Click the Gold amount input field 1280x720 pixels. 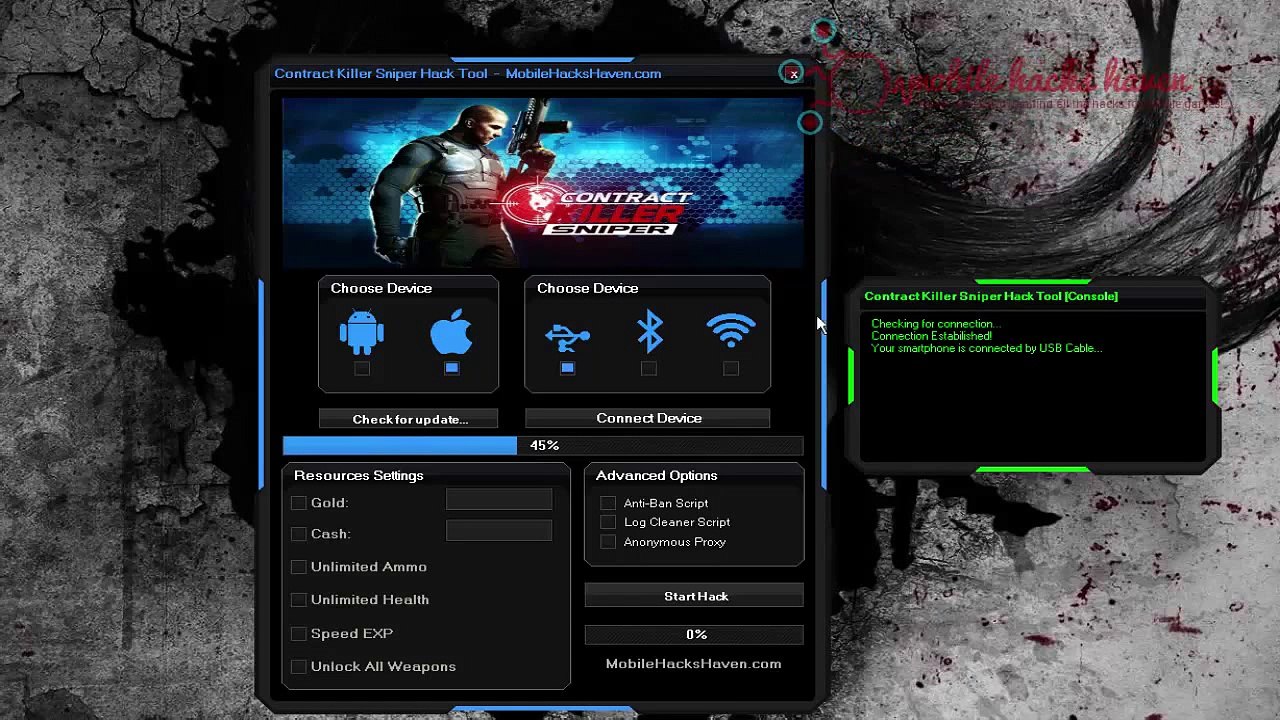(x=499, y=500)
